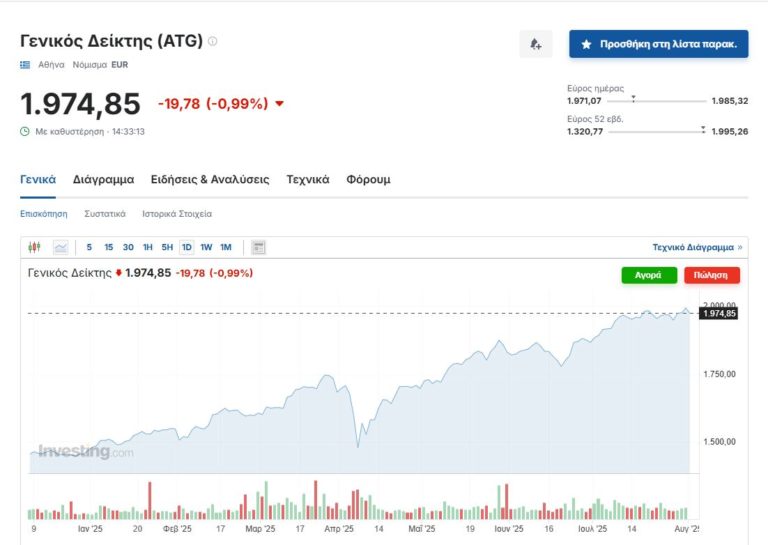Add index via Προσθήκη στη λίστα παρακ. button

[659, 44]
